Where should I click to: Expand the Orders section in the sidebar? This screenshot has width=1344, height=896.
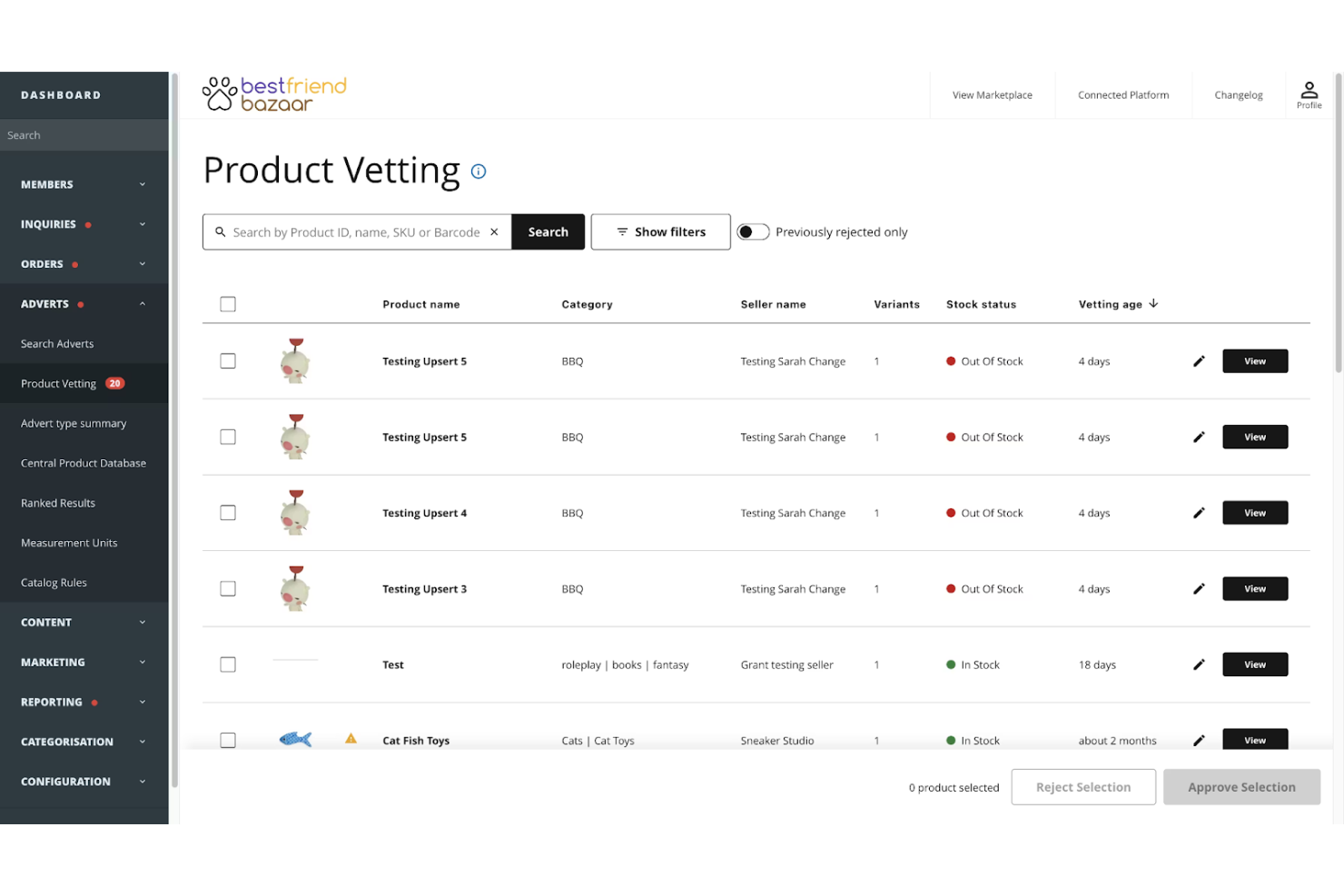84,263
